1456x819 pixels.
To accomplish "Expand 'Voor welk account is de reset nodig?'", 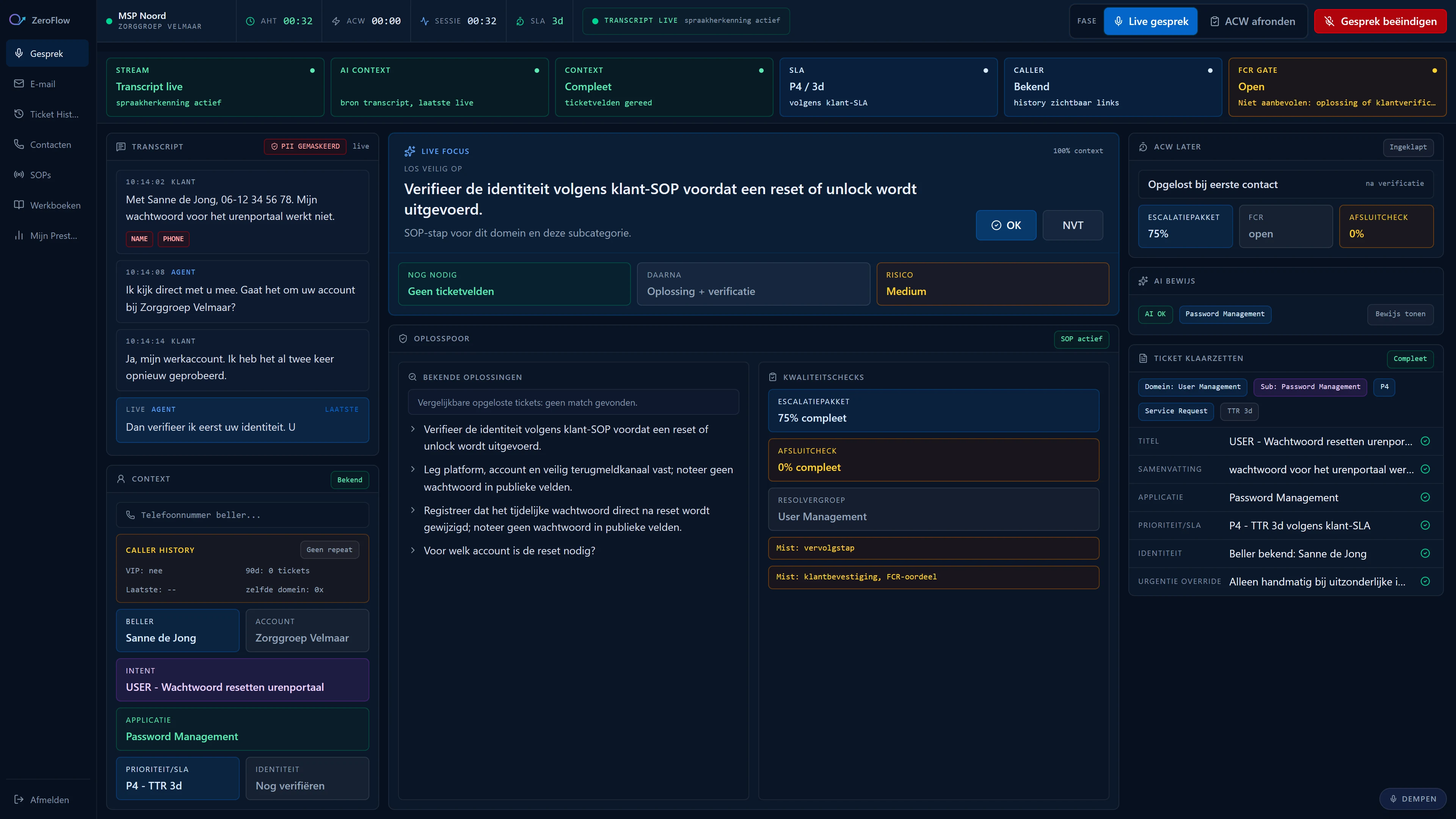I will coord(413,550).
